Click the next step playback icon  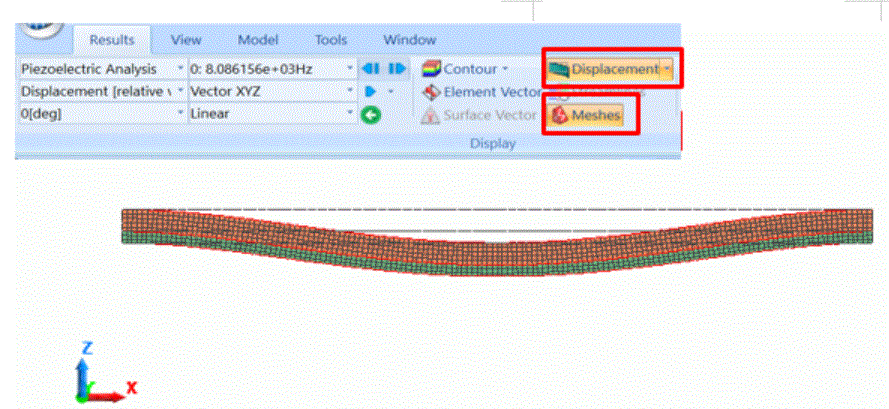point(396,69)
